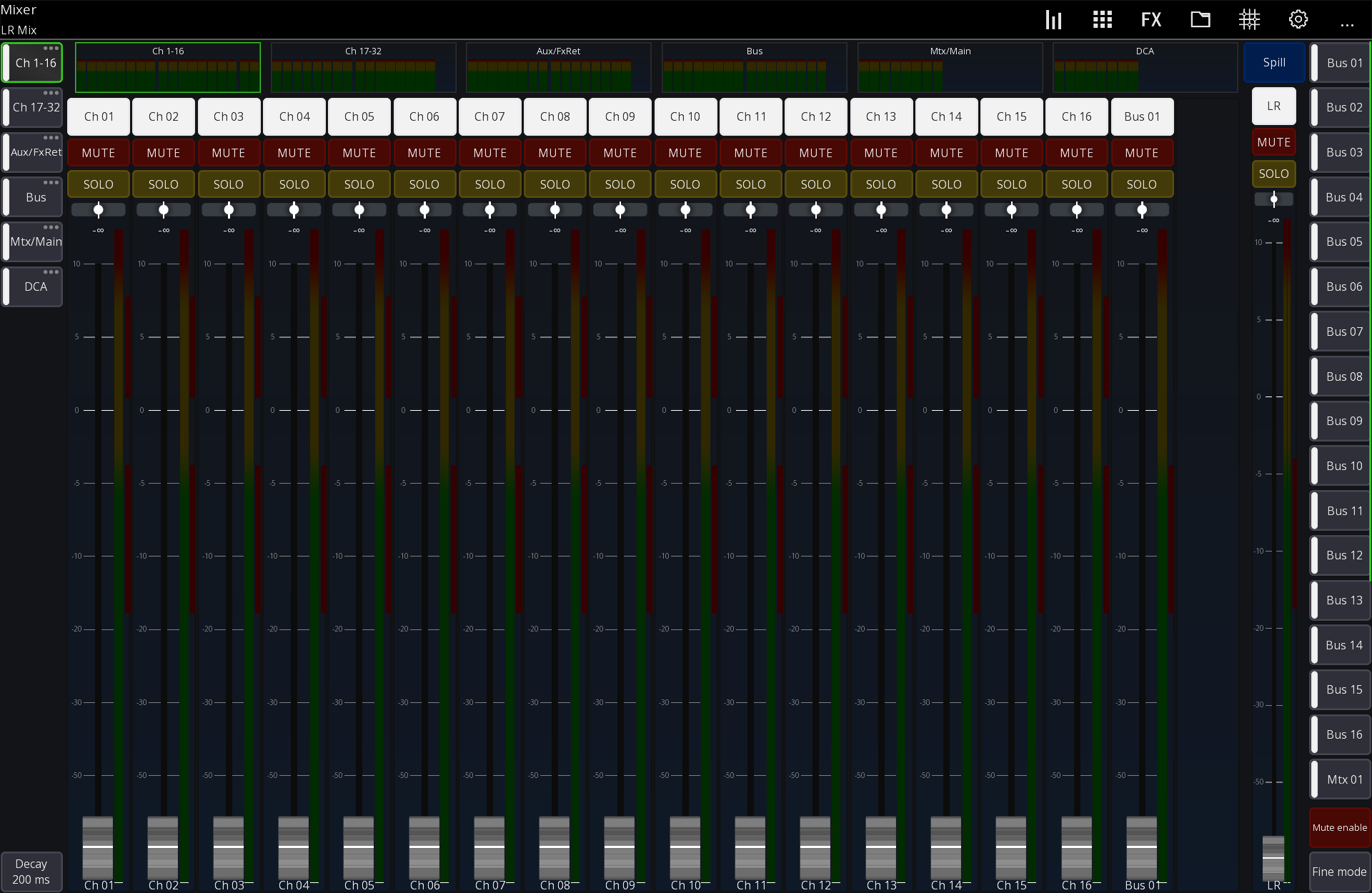Select the Aux/FxRet meter overview
The height and width of the screenshot is (893, 1372).
tap(559, 67)
